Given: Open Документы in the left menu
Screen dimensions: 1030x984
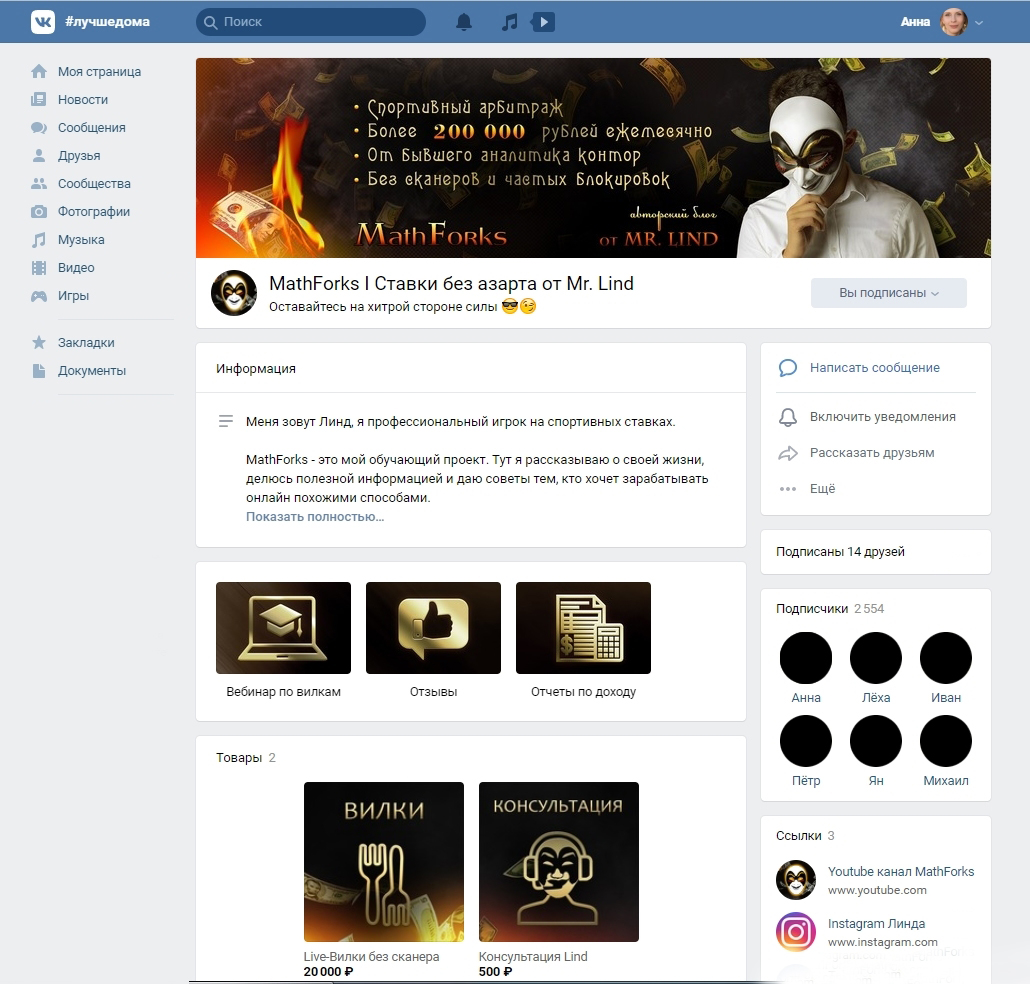Looking at the screenshot, I should point(92,370).
